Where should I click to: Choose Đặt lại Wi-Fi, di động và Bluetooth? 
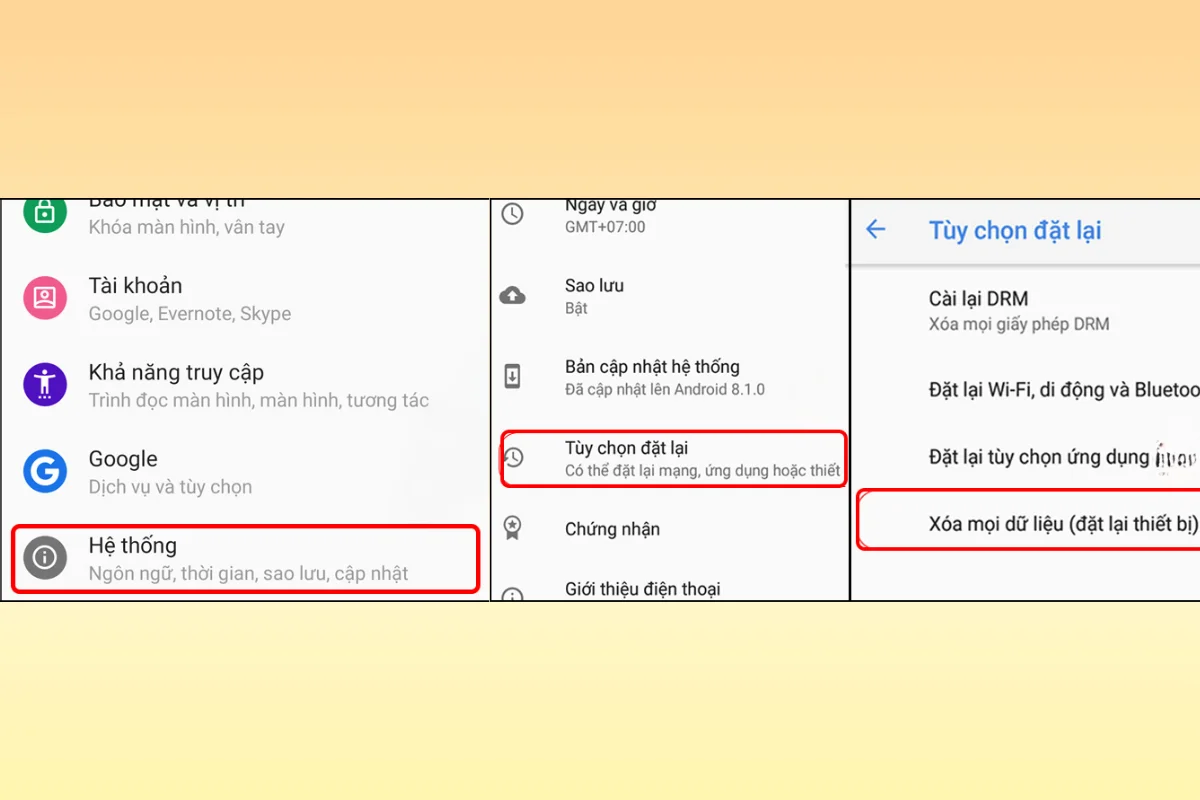1062,390
